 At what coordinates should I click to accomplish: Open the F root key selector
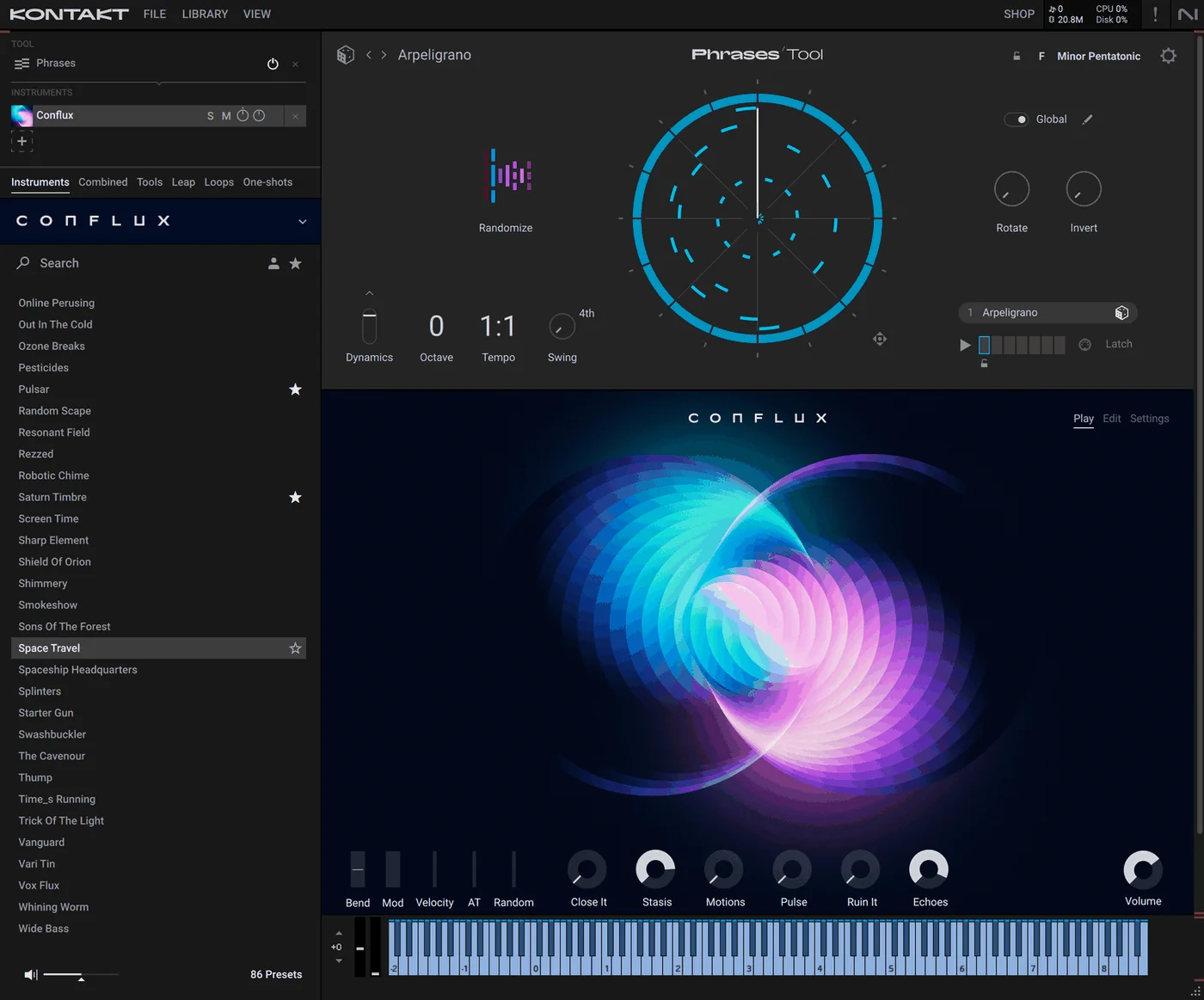point(1041,56)
